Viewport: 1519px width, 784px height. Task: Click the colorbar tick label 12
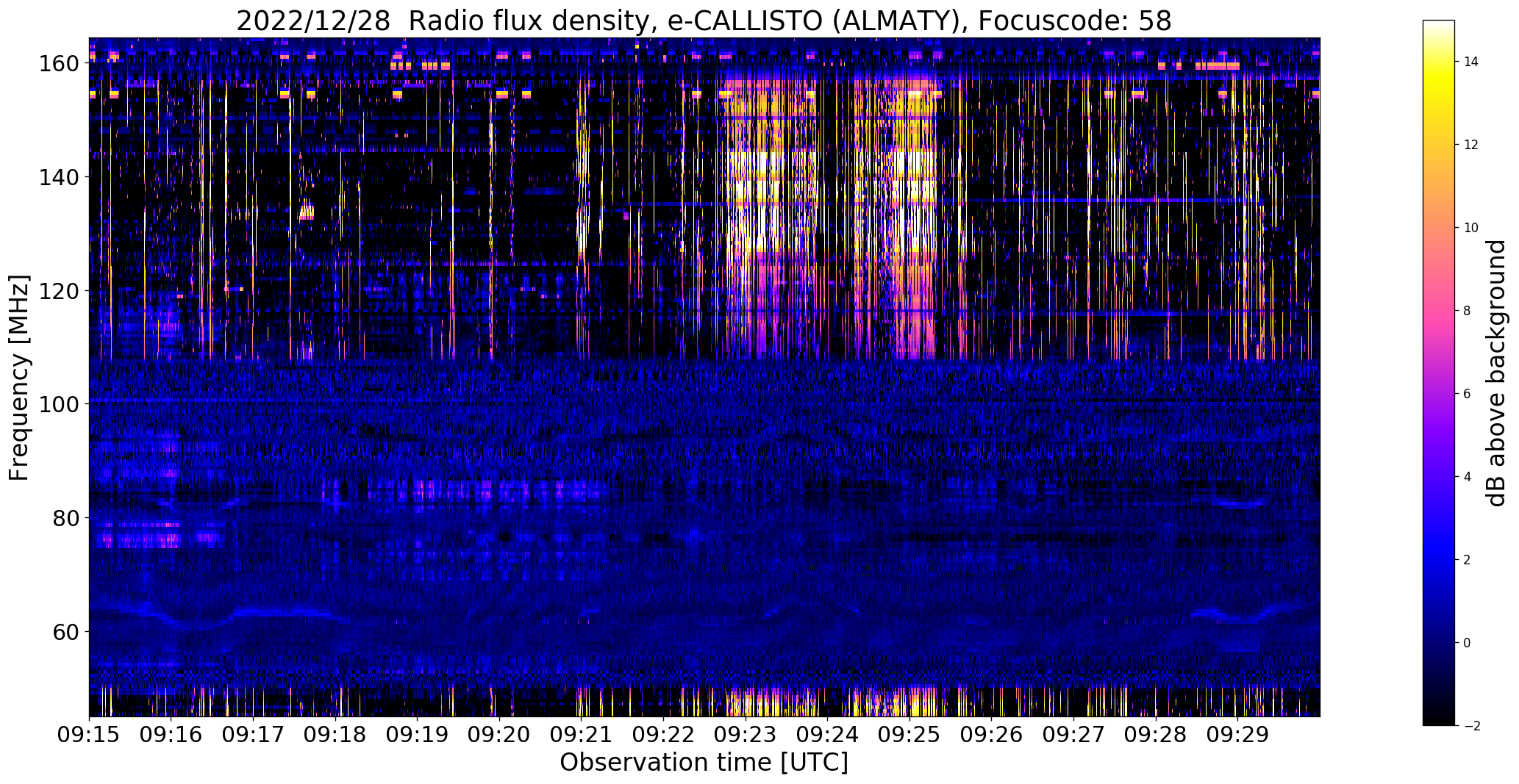click(1471, 145)
